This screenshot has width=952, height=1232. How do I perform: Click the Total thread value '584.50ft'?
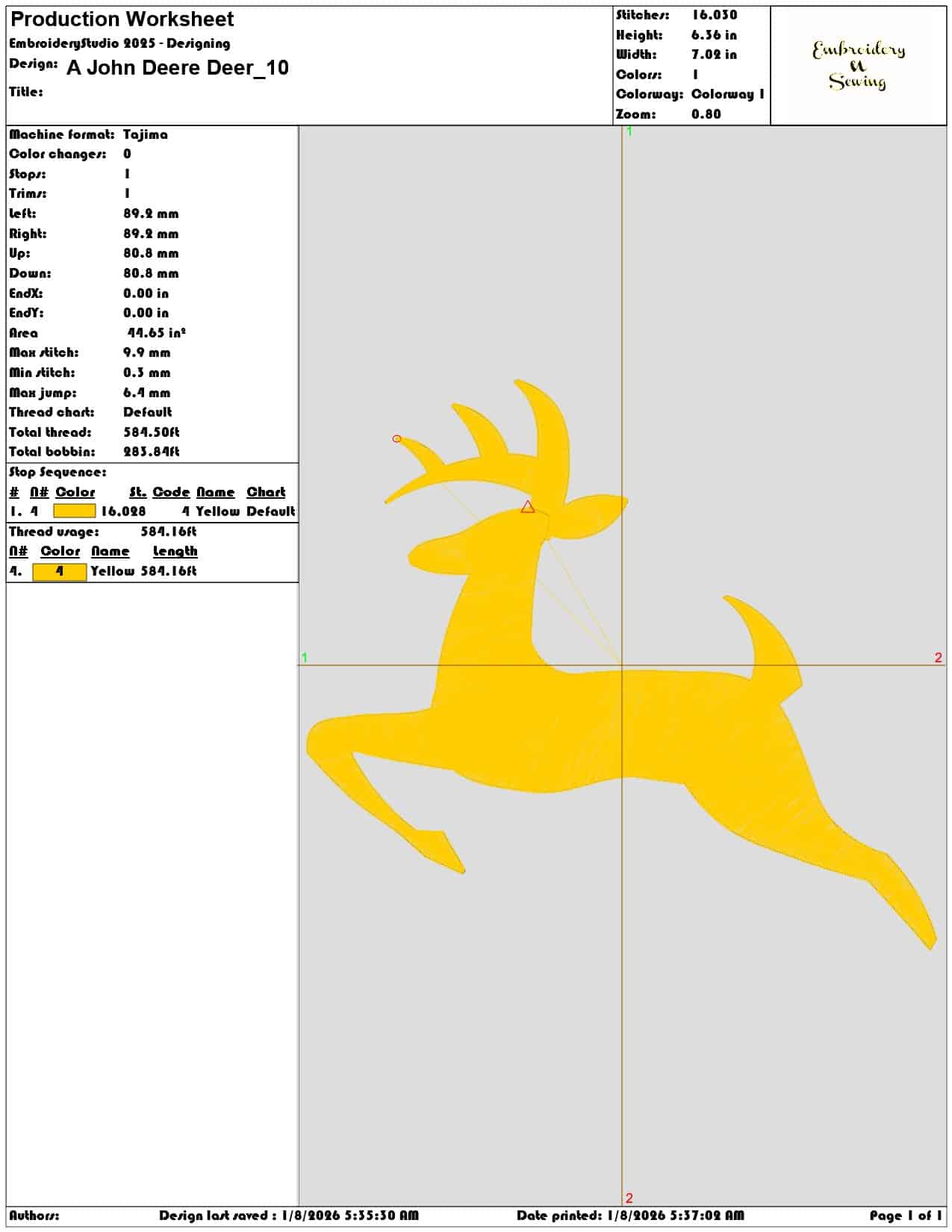click(x=152, y=432)
